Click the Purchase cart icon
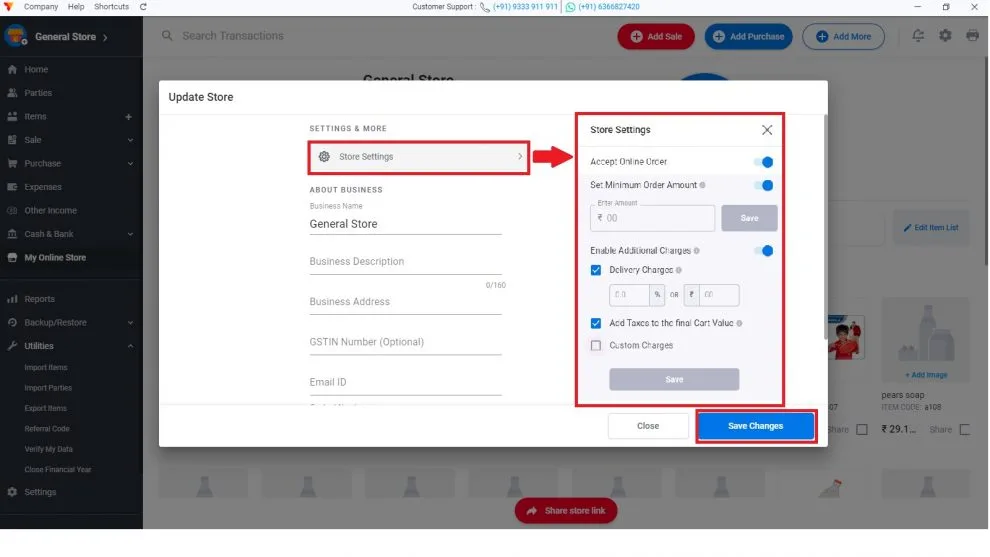 coord(12,163)
